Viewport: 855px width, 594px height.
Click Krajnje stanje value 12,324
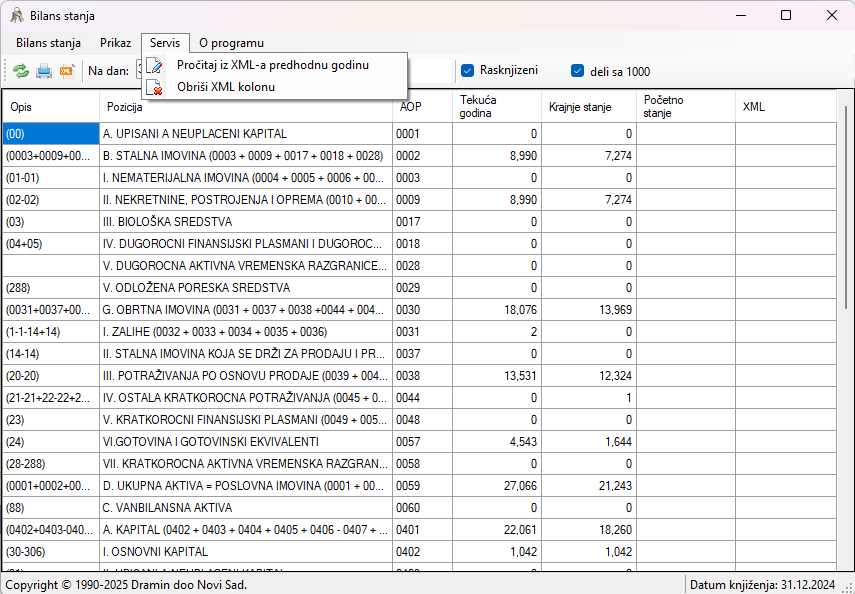tap(589, 376)
